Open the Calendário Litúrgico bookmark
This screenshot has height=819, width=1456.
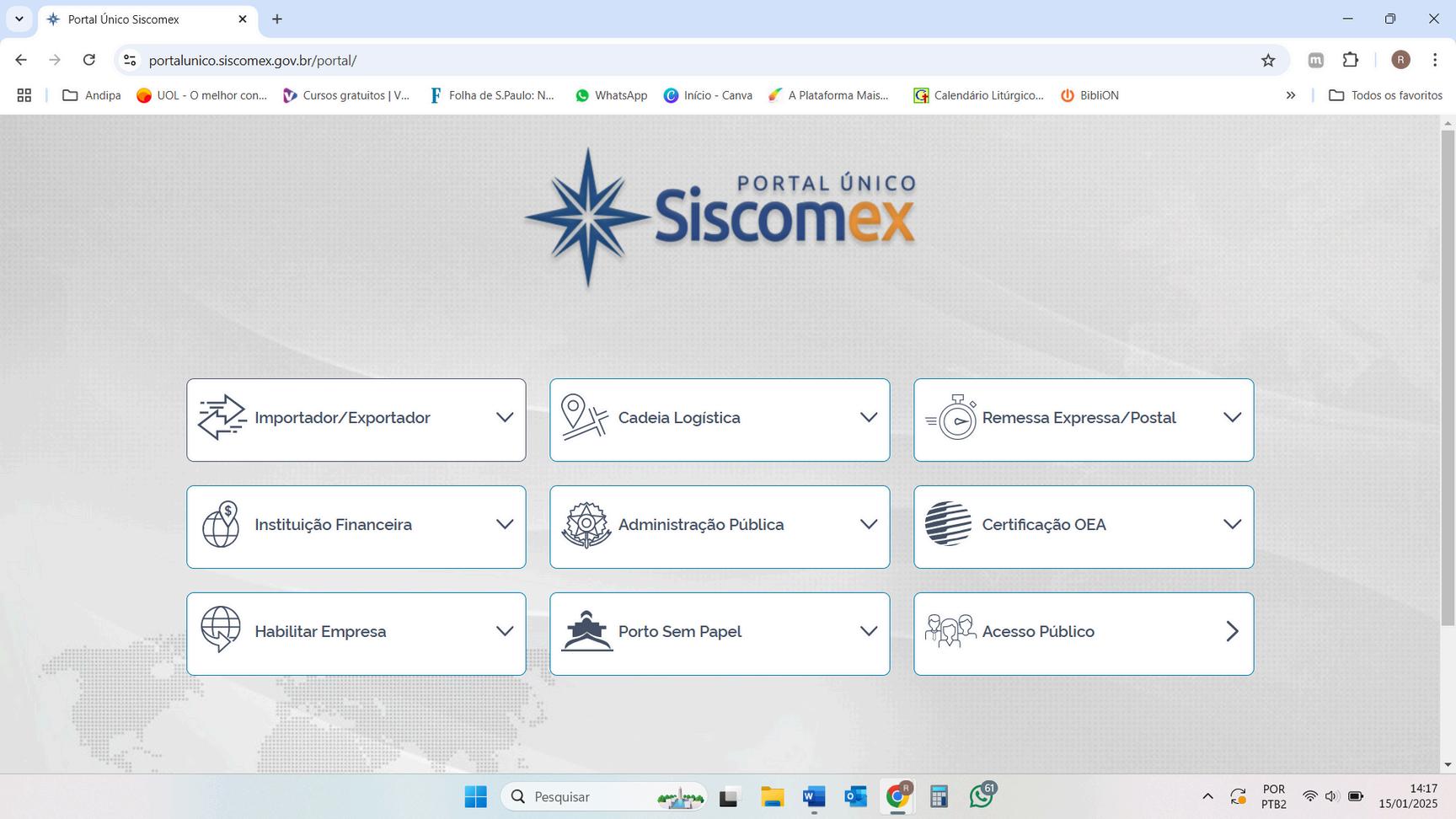[x=978, y=95]
